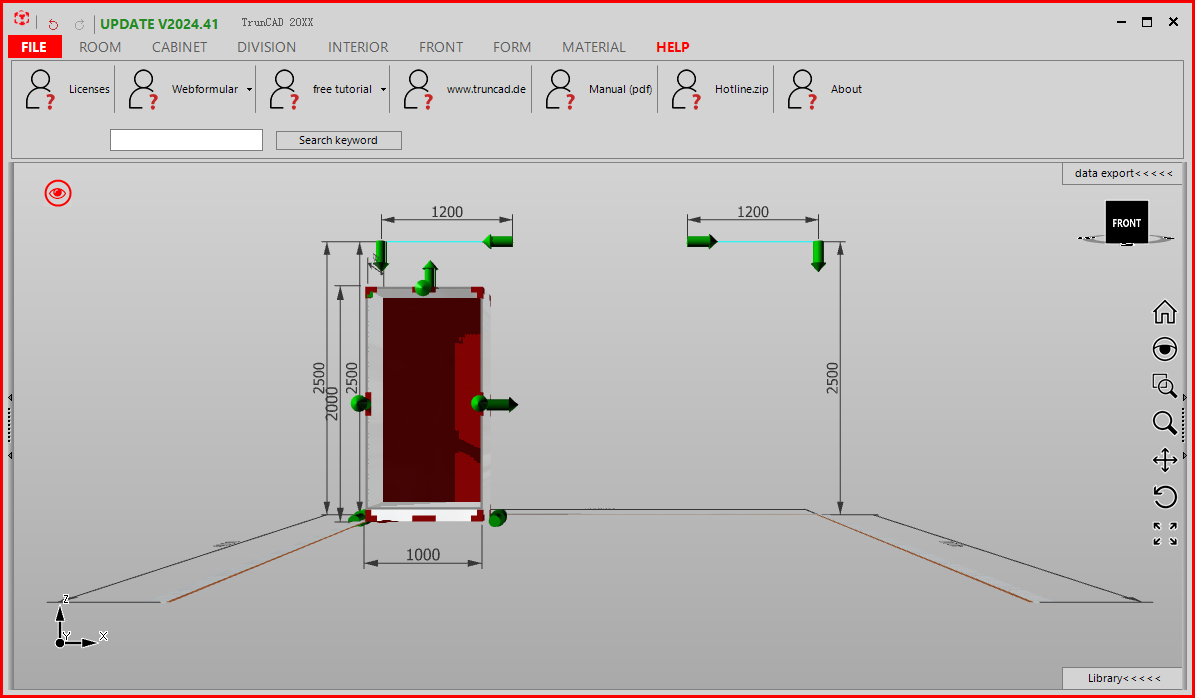
Task: Select the zoom window tool
Action: [x=1164, y=385]
